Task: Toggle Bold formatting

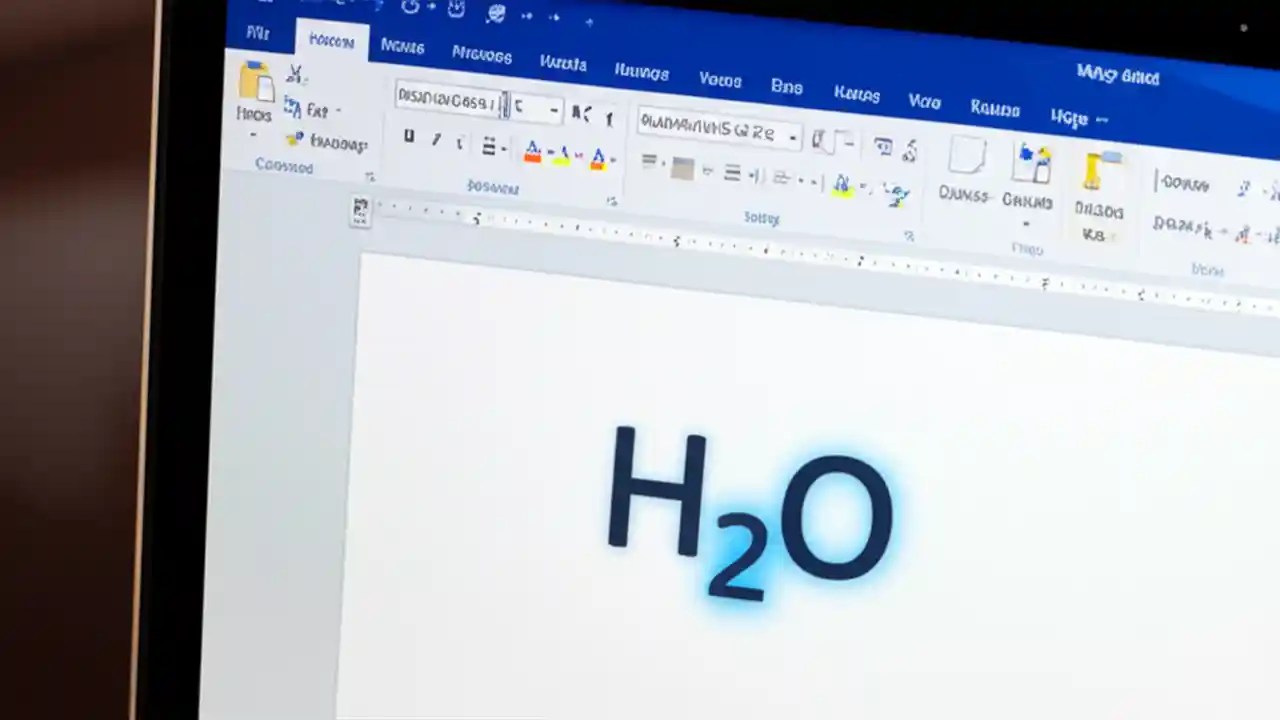Action: tap(409, 136)
